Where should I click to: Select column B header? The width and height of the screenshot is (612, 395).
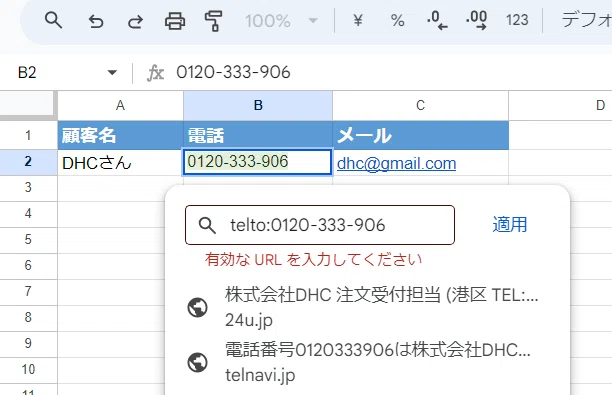(x=258, y=105)
